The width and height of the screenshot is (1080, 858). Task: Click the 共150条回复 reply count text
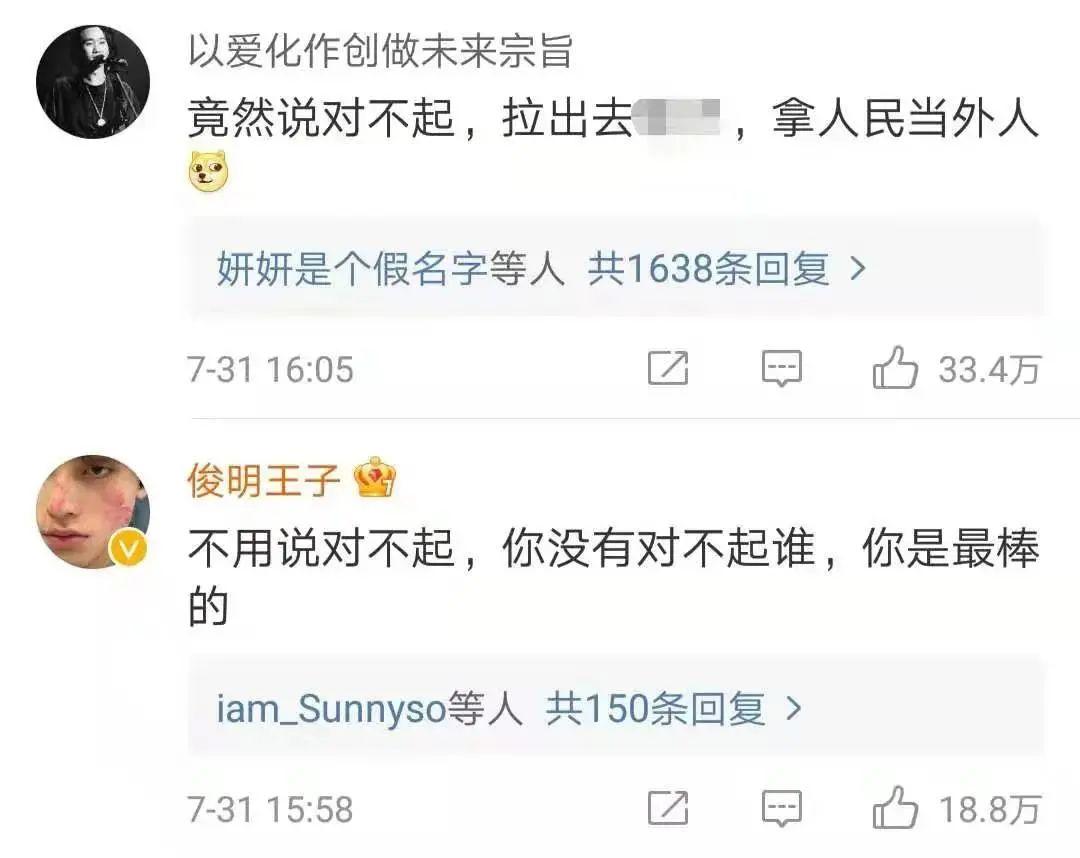[655, 710]
